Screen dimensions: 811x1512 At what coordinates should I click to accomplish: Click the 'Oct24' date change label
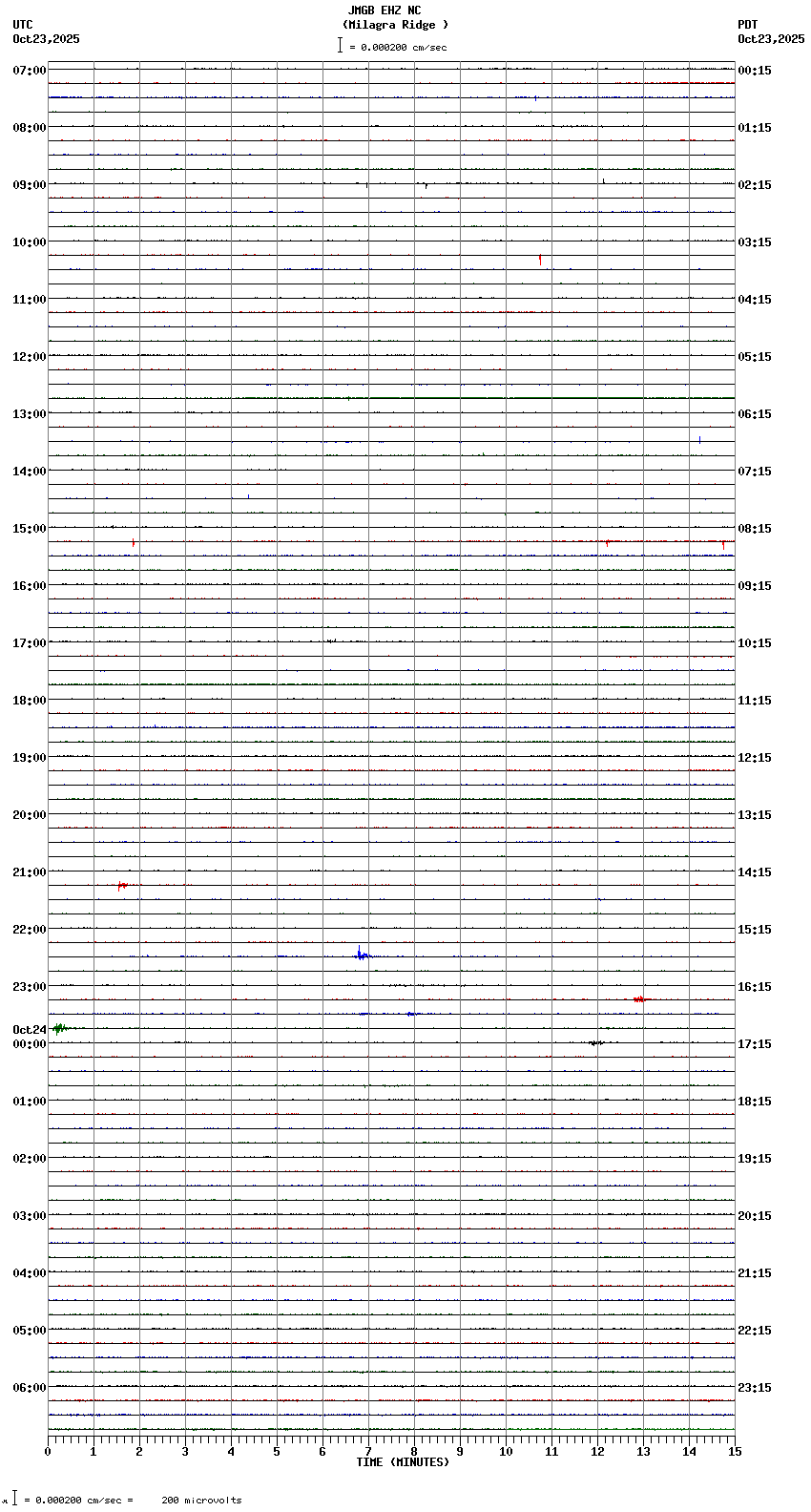30,1030
